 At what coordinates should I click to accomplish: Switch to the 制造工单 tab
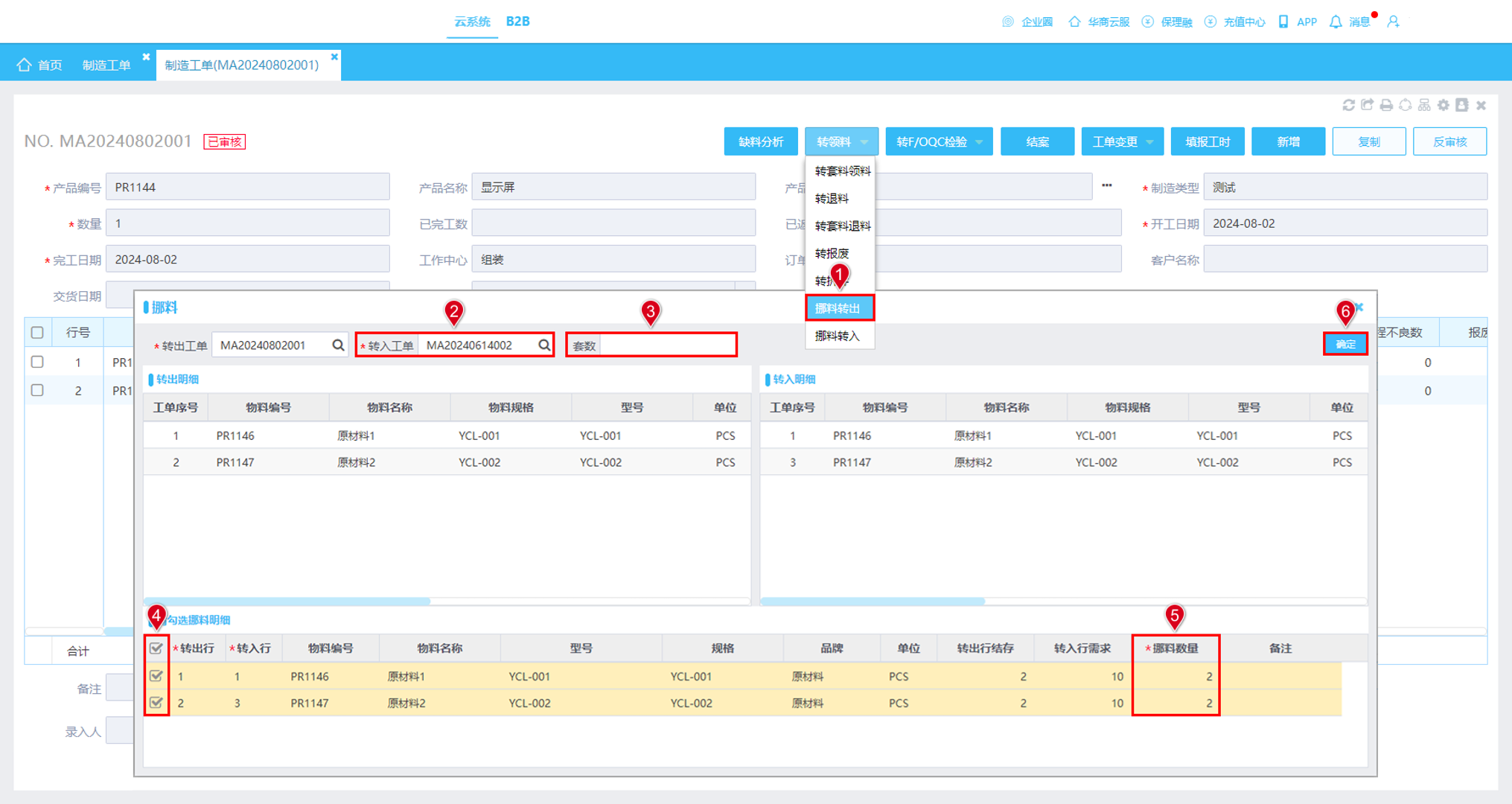(x=106, y=65)
